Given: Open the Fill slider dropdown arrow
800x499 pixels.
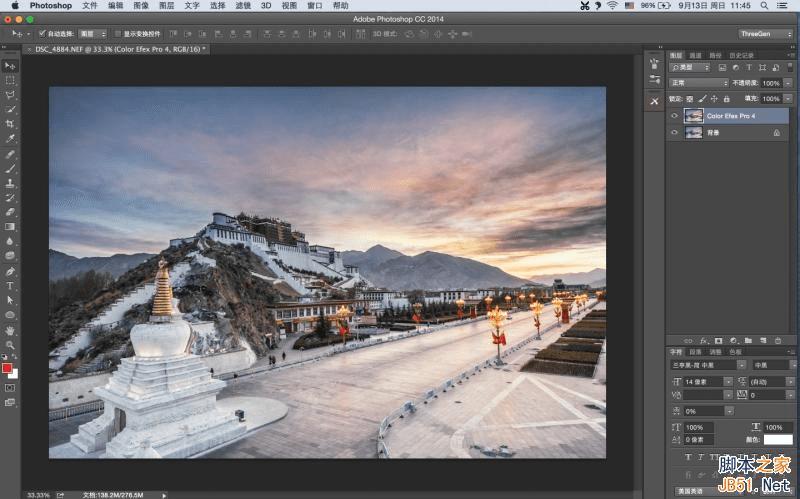Looking at the screenshot, I should pos(788,98).
